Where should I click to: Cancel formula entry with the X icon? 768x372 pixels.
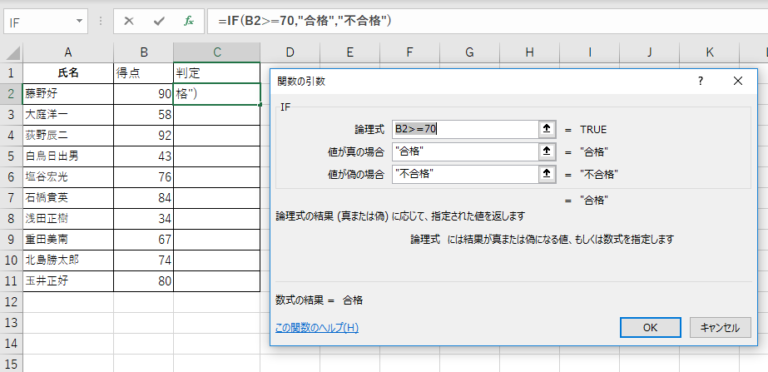[x=129, y=21]
